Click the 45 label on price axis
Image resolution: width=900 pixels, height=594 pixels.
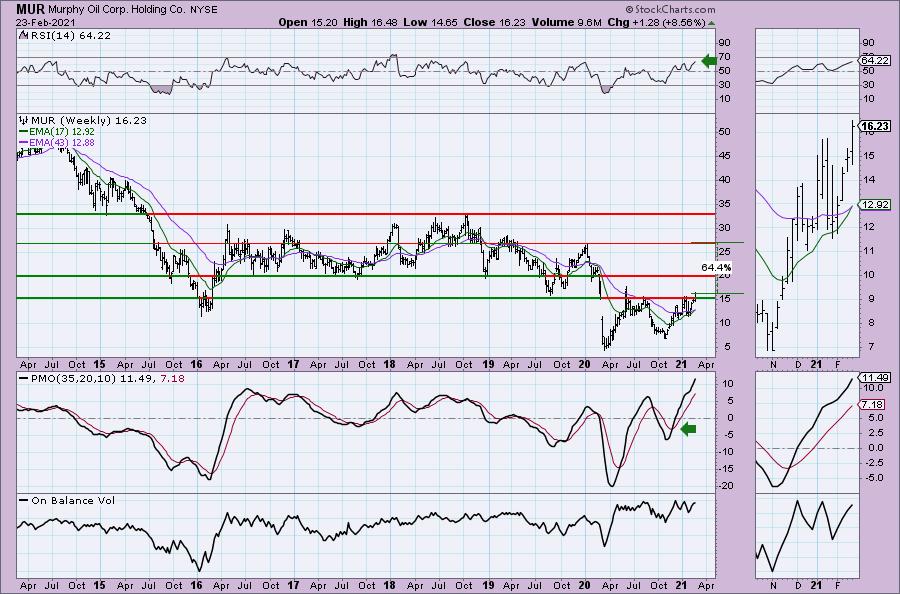[x=724, y=156]
